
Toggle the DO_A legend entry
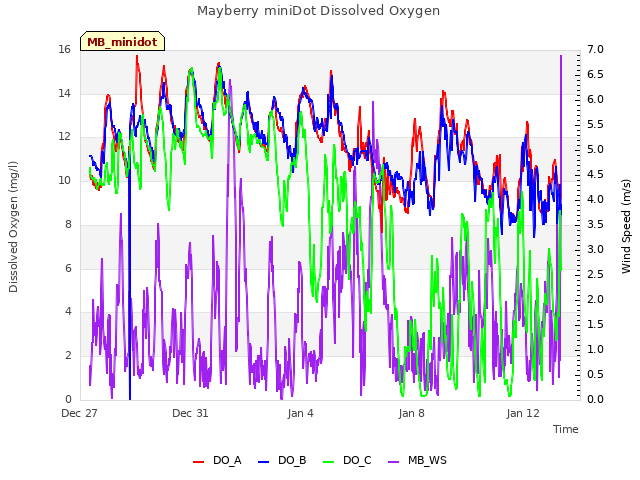217,461
